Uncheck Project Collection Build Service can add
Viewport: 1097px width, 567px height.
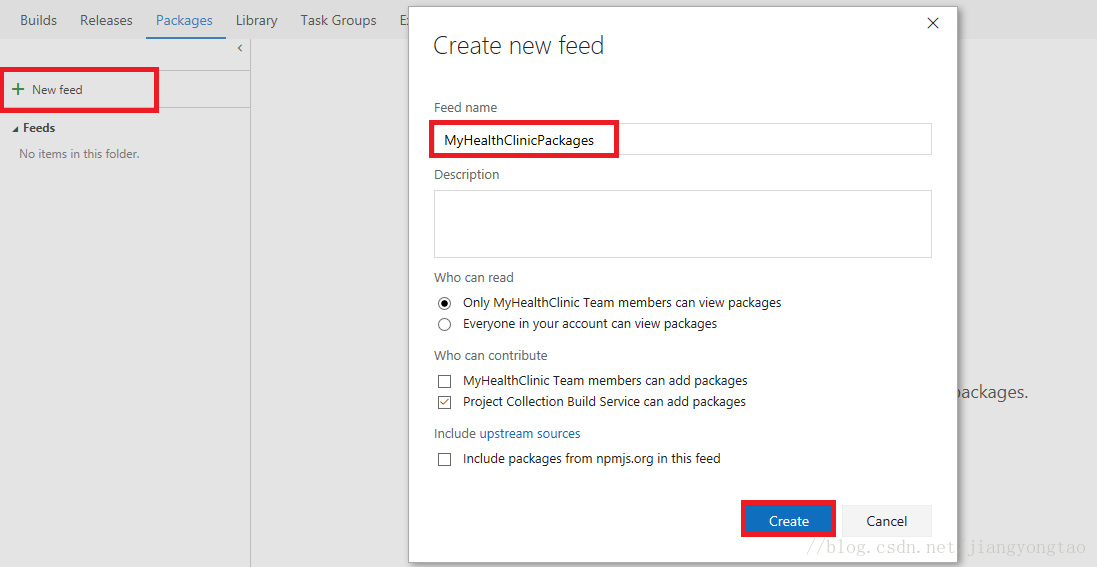[x=444, y=402]
